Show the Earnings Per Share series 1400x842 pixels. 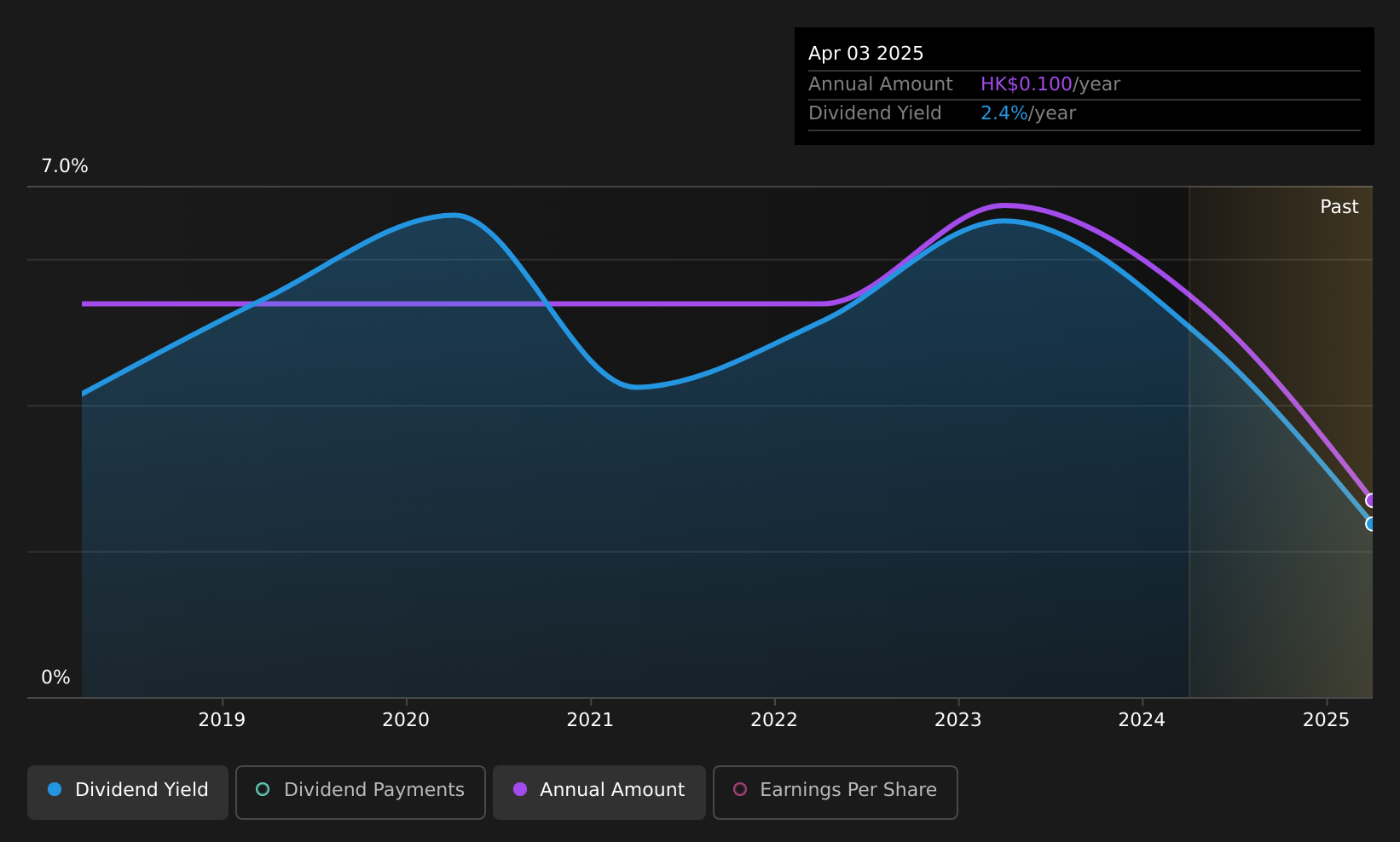(x=835, y=792)
